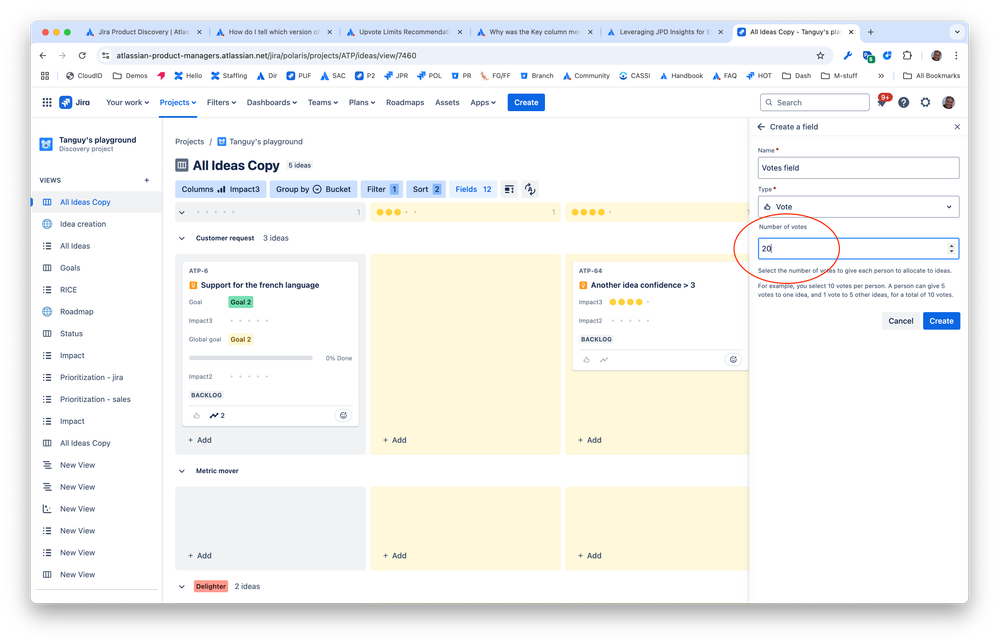Open Jira settings gear

(x=925, y=102)
